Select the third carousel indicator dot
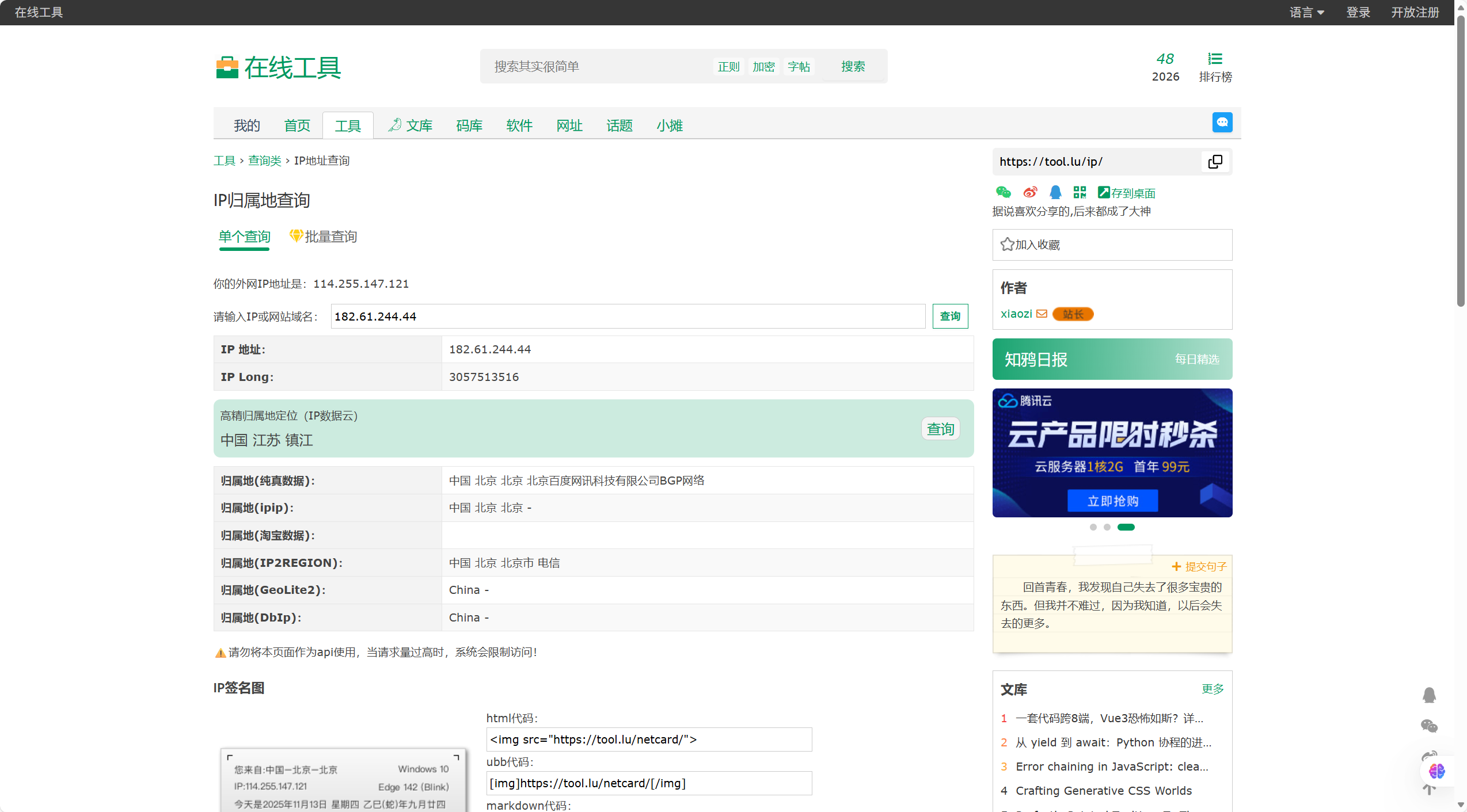1467x812 pixels. click(x=1126, y=527)
